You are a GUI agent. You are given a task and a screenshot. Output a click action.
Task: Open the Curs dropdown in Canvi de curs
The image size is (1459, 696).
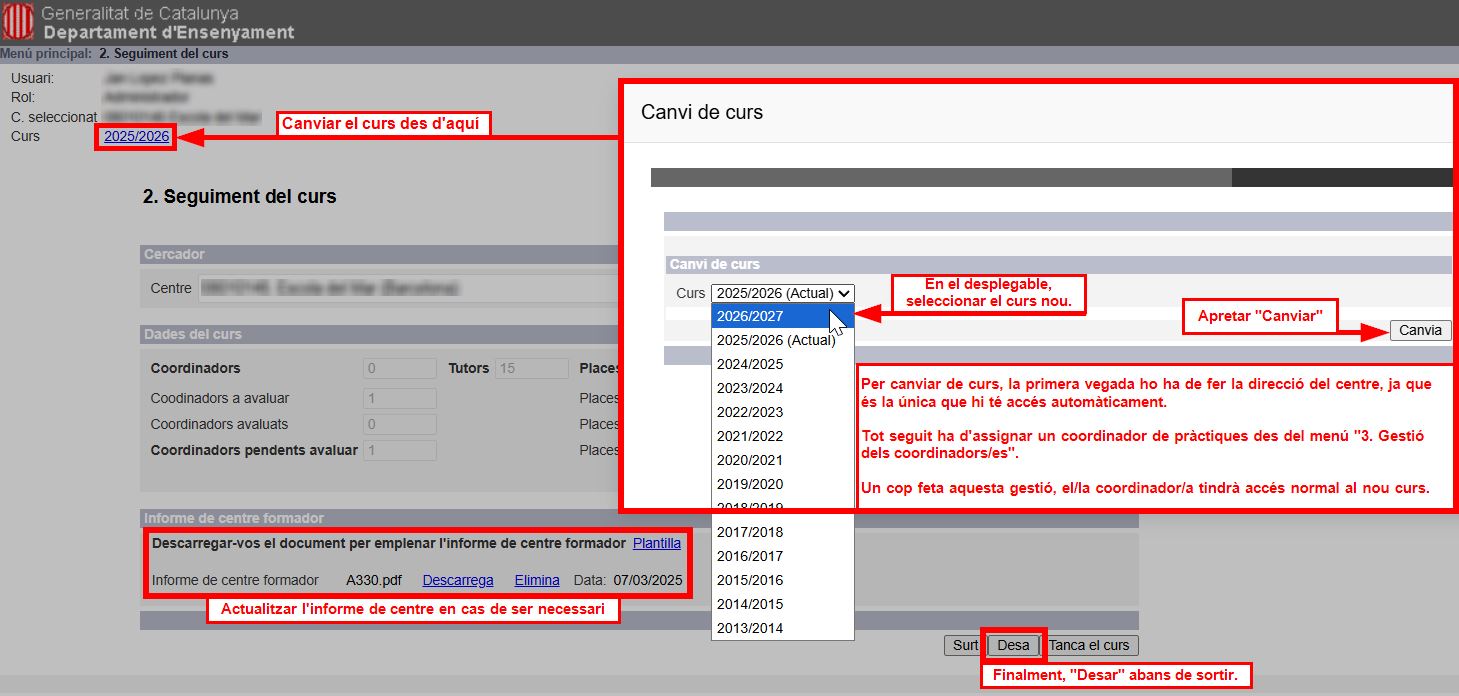(782, 293)
